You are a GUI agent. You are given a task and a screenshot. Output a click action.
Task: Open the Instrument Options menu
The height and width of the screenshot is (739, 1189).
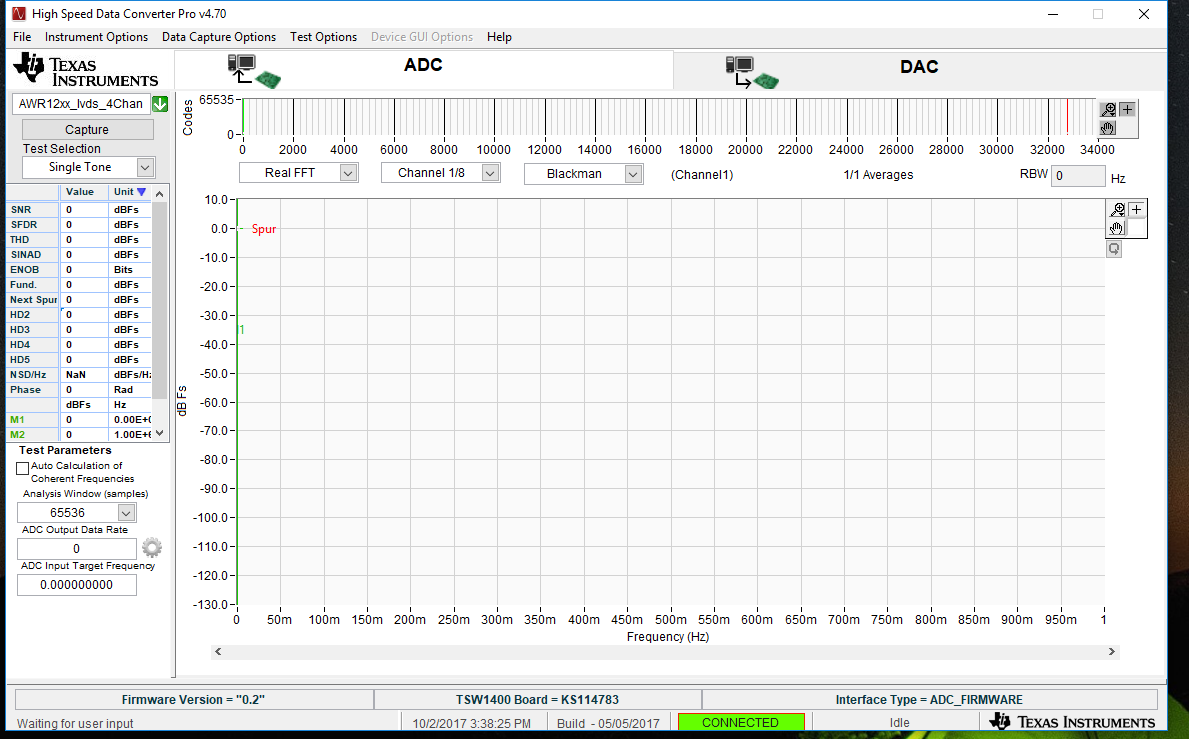tap(96, 37)
